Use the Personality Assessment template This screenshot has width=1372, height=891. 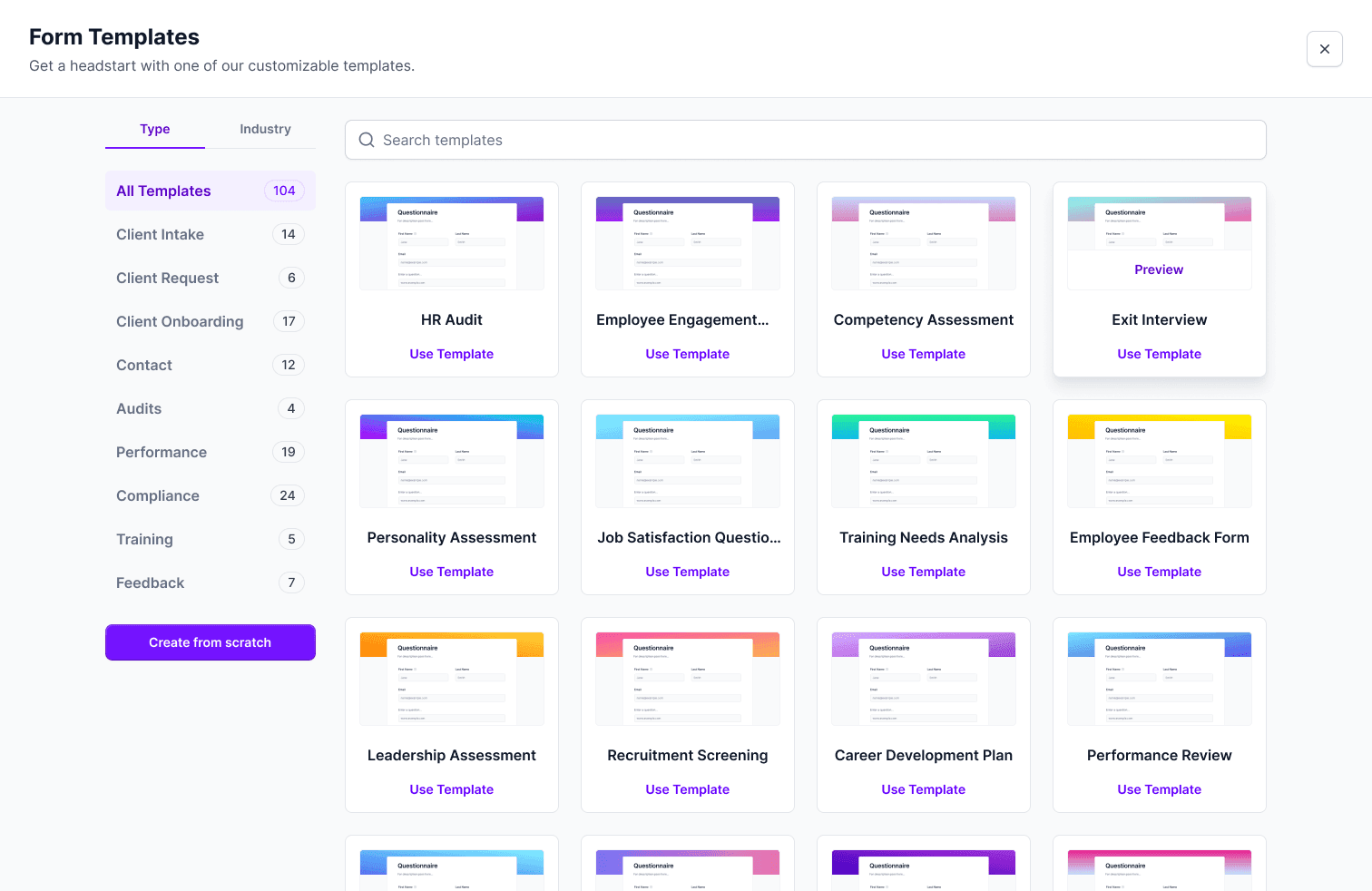pyautogui.click(x=452, y=572)
